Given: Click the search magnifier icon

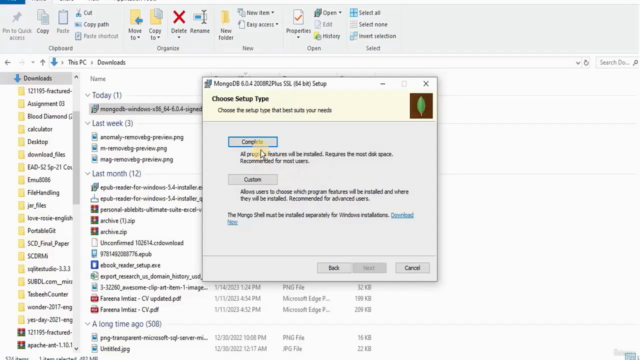Looking at the screenshot, I should [635, 62].
